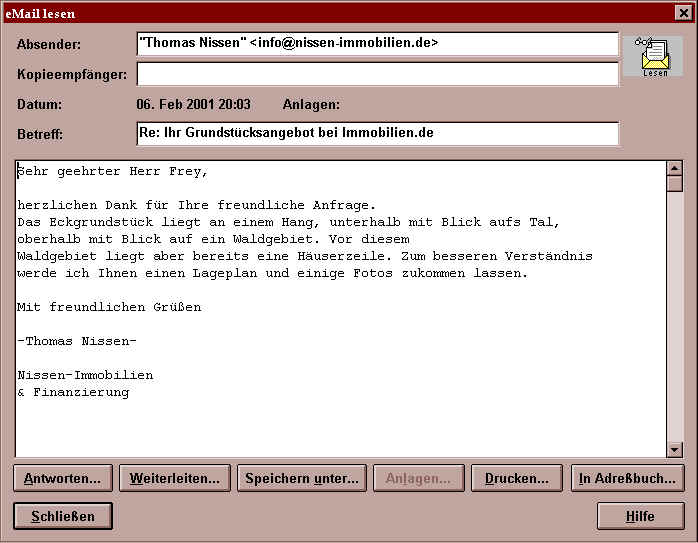698x543 pixels.
Task: Click the line '& Finanzierung'
Action: pos(73,393)
